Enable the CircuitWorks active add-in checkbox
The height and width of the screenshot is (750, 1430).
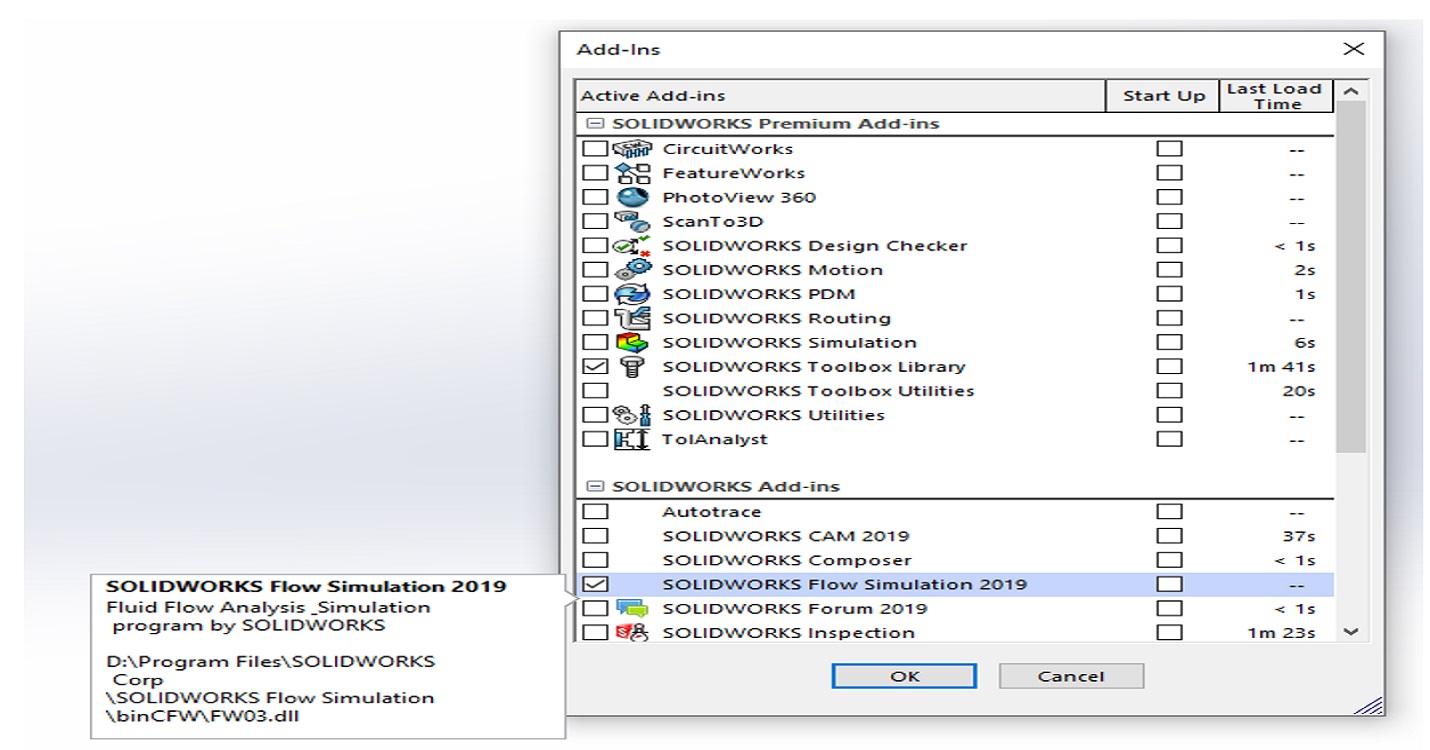(595, 149)
